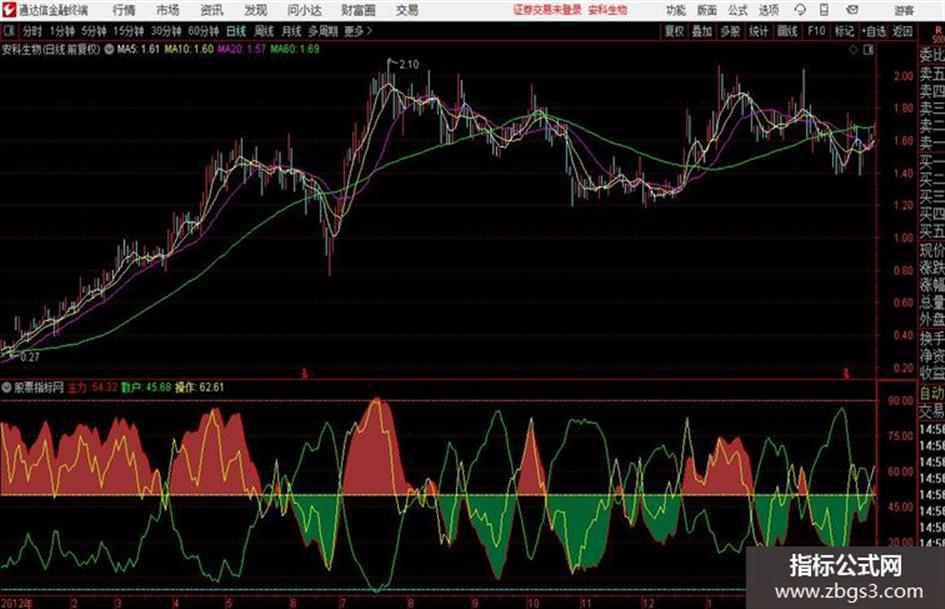This screenshot has height=609, width=945.
Task: Click the 2012年 label on the date axis
Action: tap(17, 603)
